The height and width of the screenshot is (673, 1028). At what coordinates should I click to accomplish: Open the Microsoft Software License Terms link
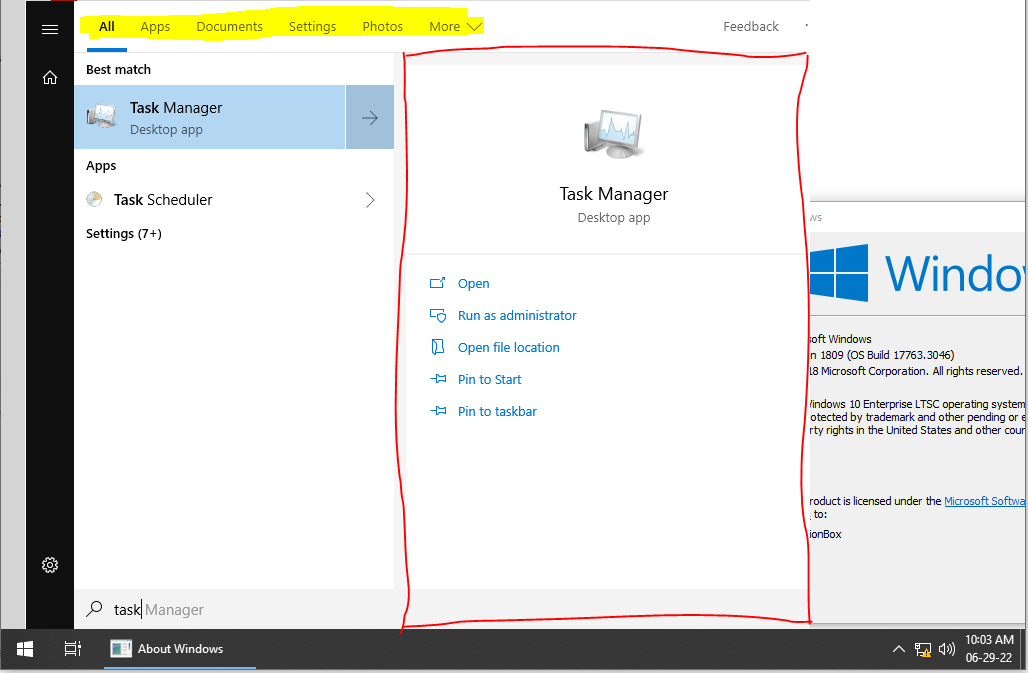(x=986, y=500)
